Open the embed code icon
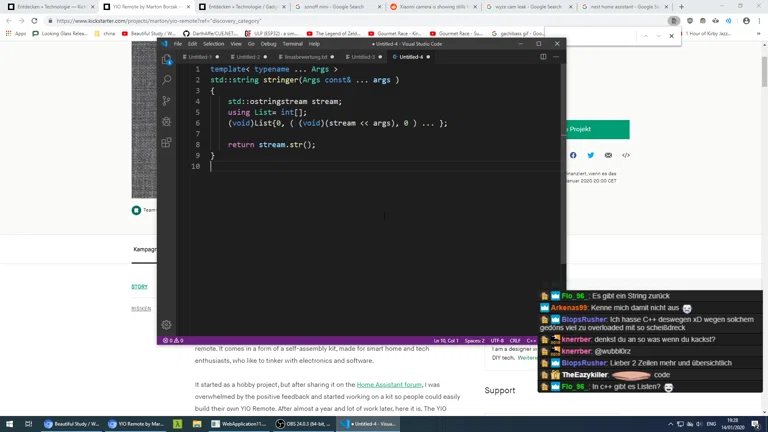The image size is (768, 432). point(626,155)
